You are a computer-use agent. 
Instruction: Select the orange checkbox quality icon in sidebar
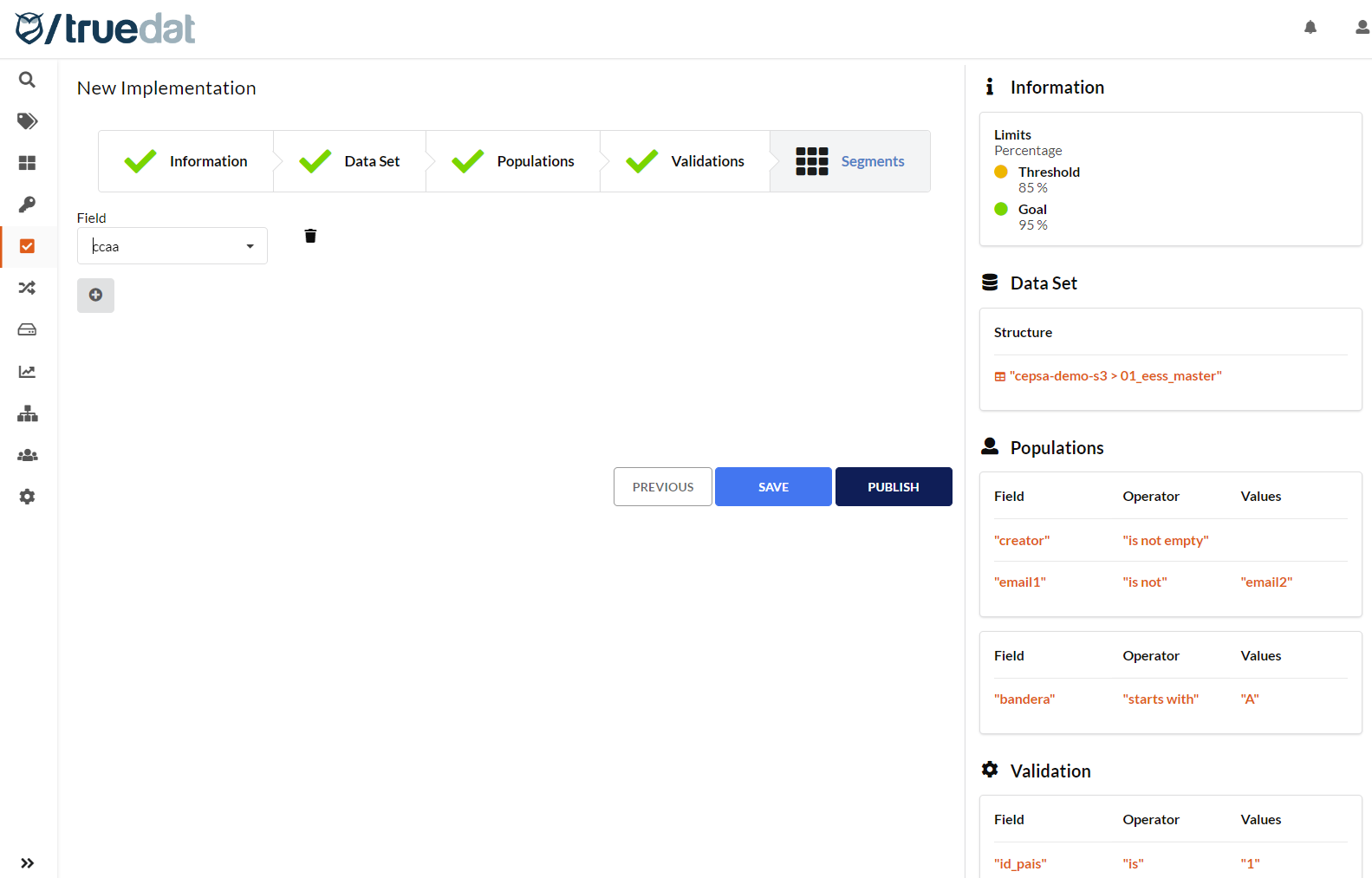[x=27, y=246]
